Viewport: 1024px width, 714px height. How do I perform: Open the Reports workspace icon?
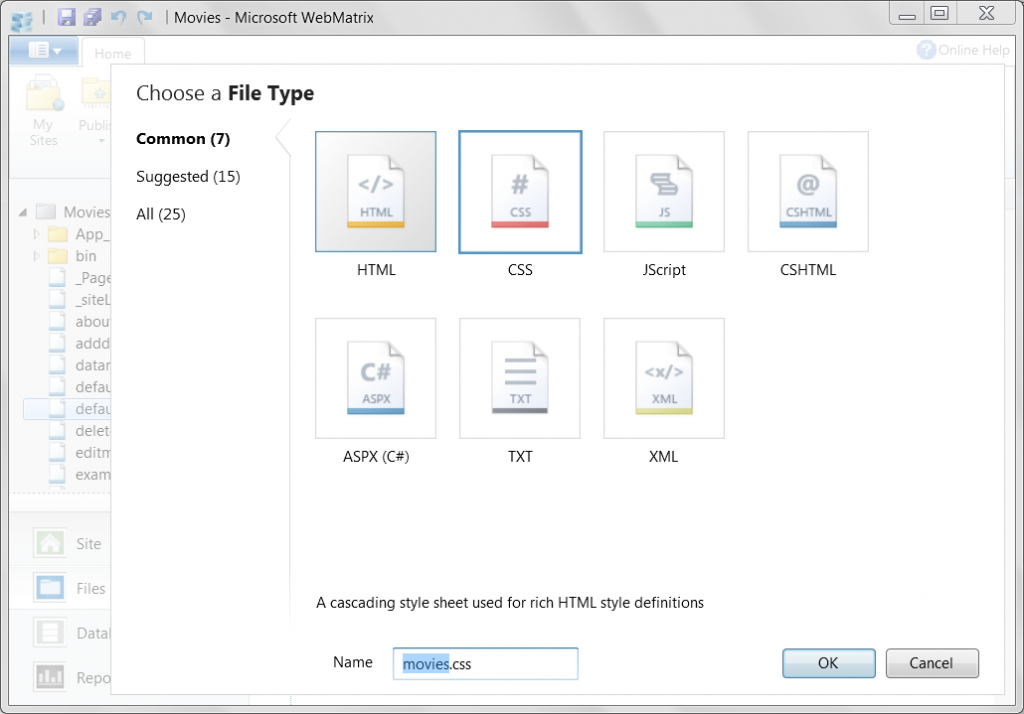[x=50, y=677]
